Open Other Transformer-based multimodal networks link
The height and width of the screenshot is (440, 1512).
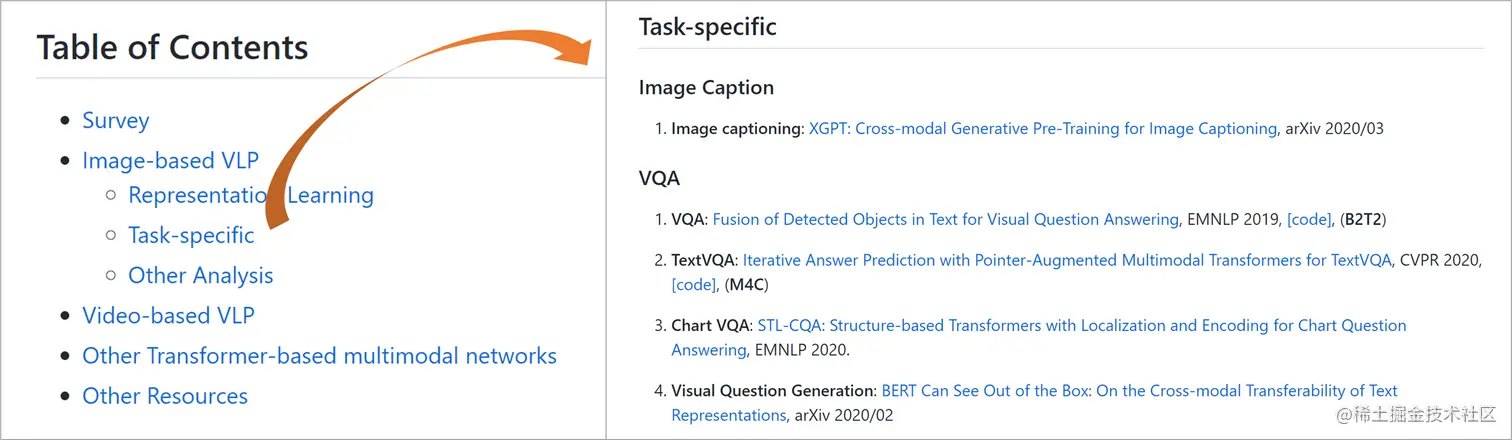tap(319, 356)
